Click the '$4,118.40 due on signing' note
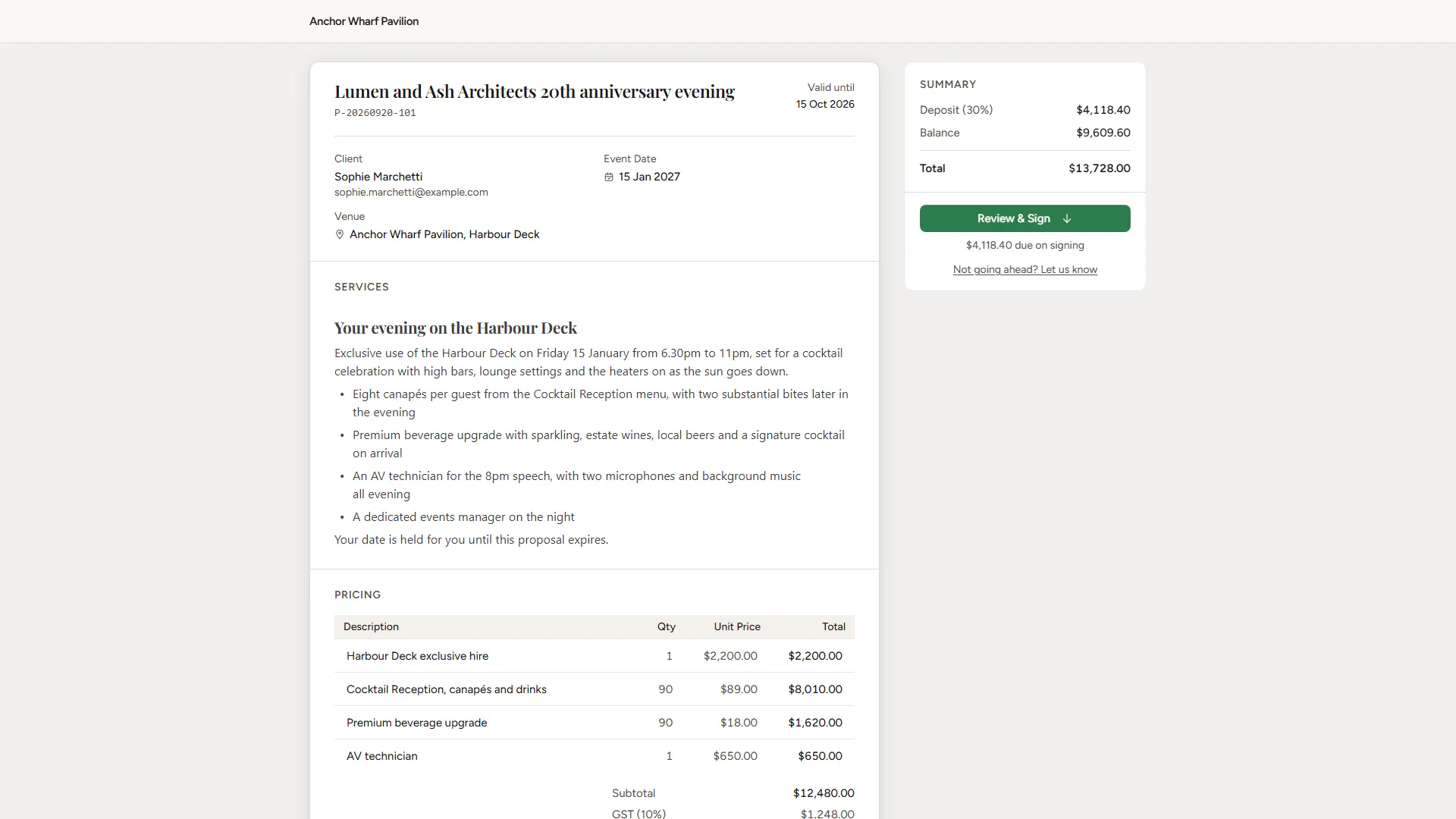The image size is (1456, 819). coord(1025,245)
